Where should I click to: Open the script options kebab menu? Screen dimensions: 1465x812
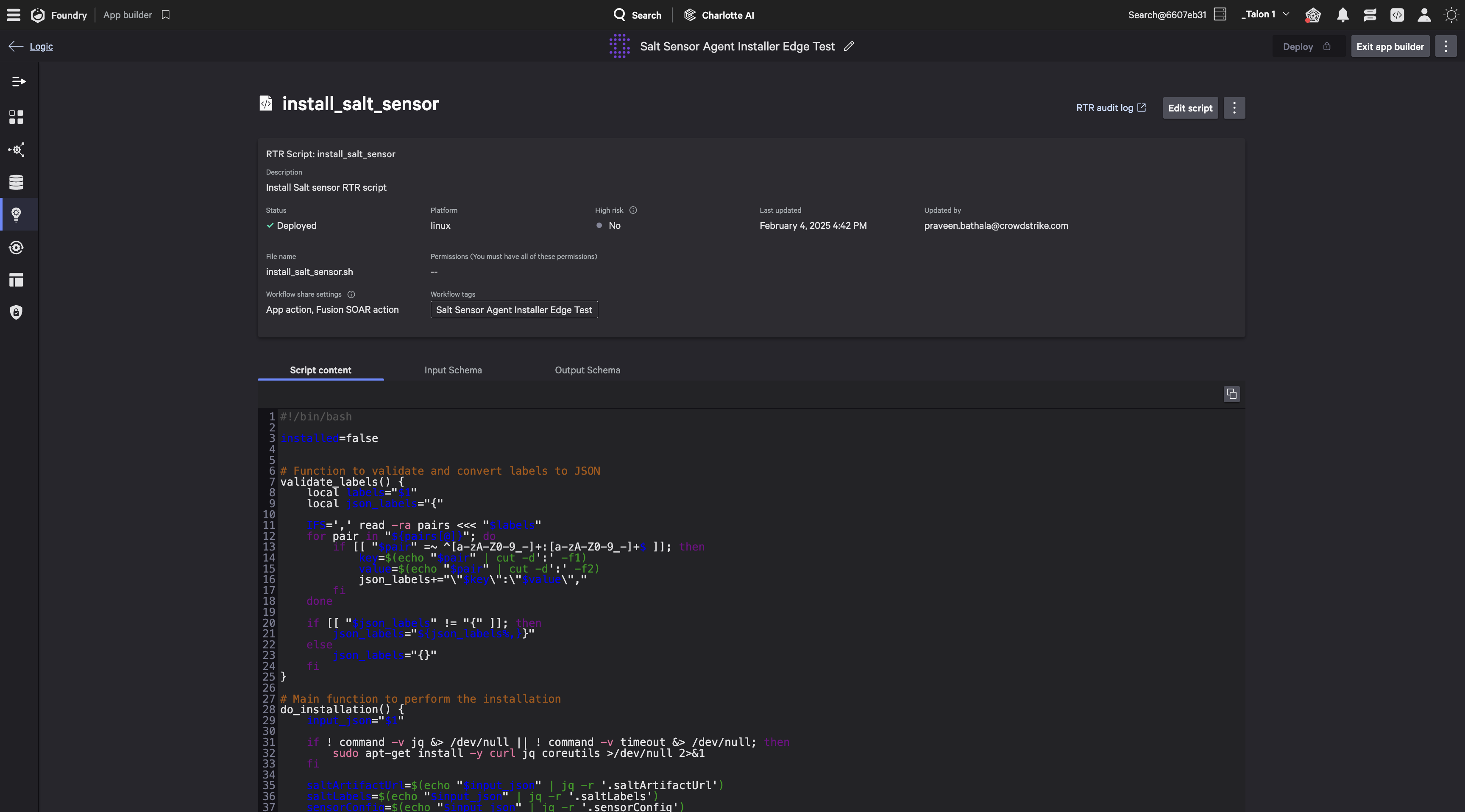point(1234,108)
